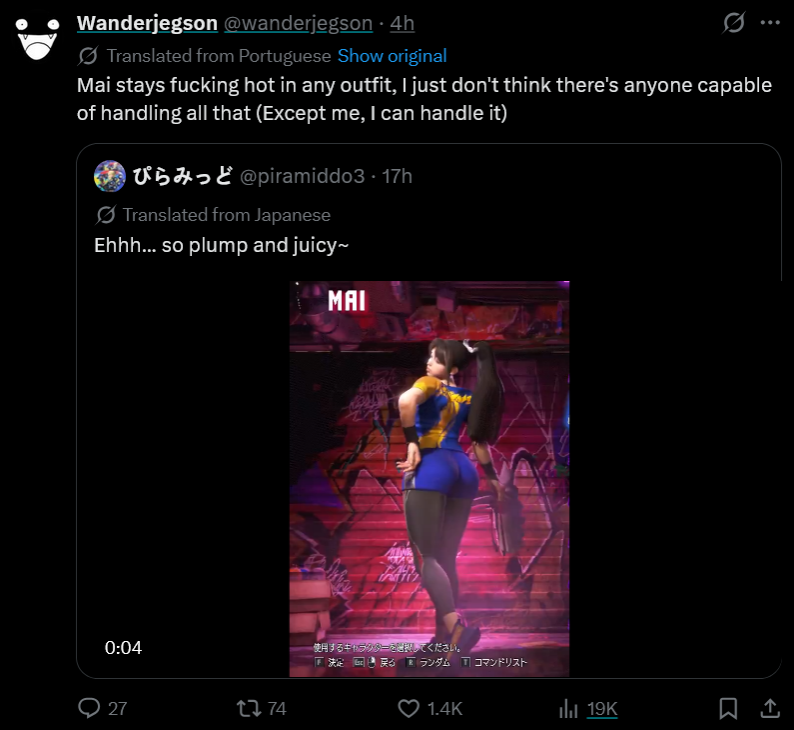Open the 4h timestamp link
This screenshot has width=794, height=730.
pyautogui.click(x=402, y=23)
